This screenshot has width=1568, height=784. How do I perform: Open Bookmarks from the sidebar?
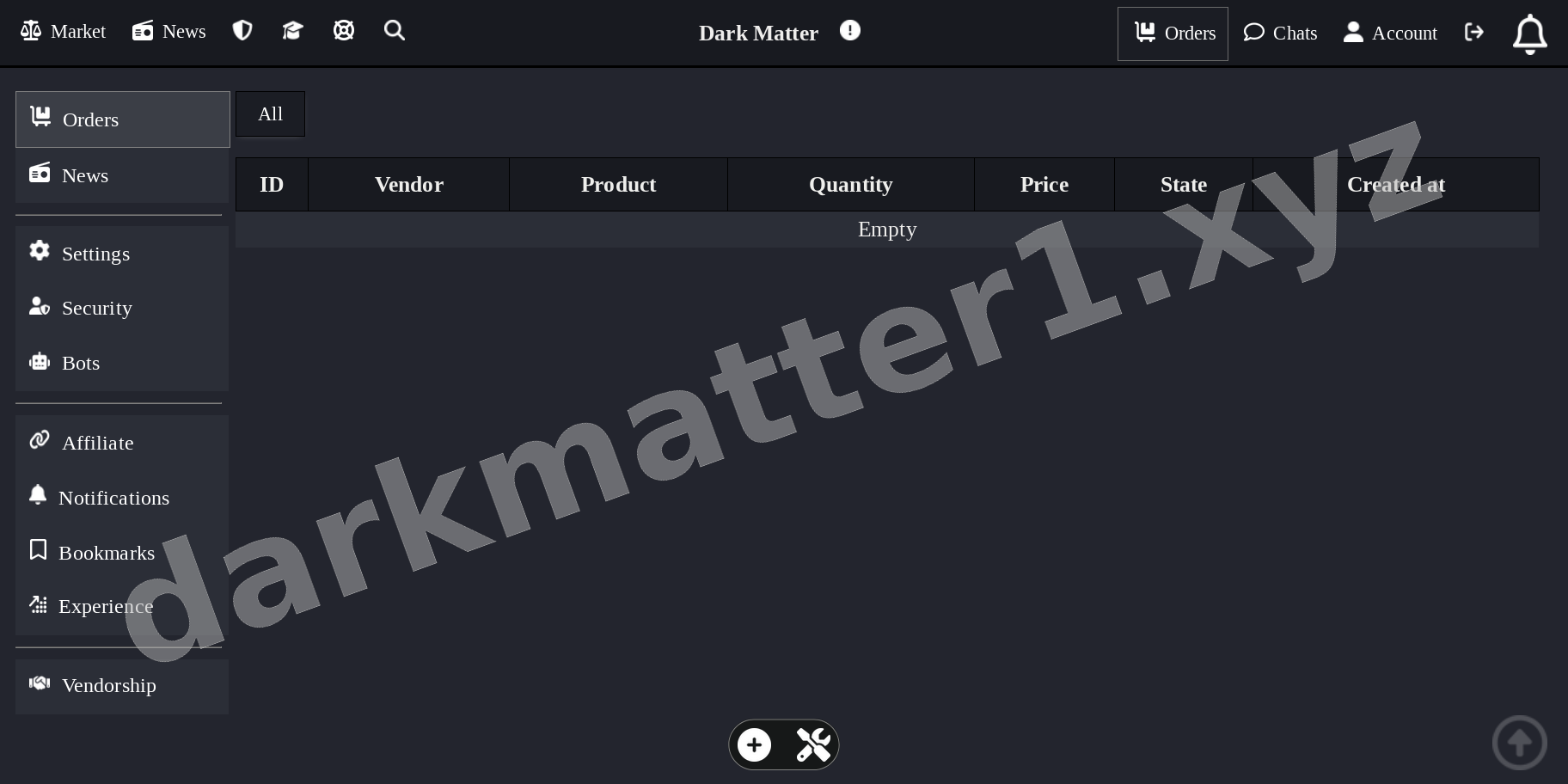pos(107,553)
